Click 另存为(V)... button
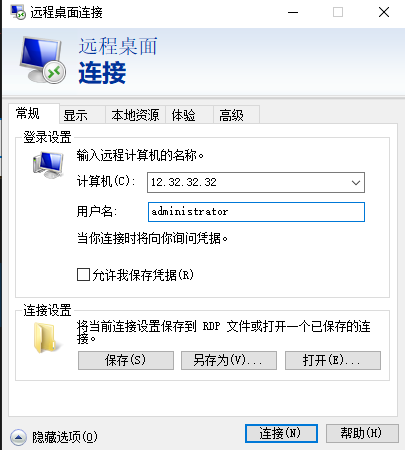The height and width of the screenshot is (450, 405). click(229, 360)
